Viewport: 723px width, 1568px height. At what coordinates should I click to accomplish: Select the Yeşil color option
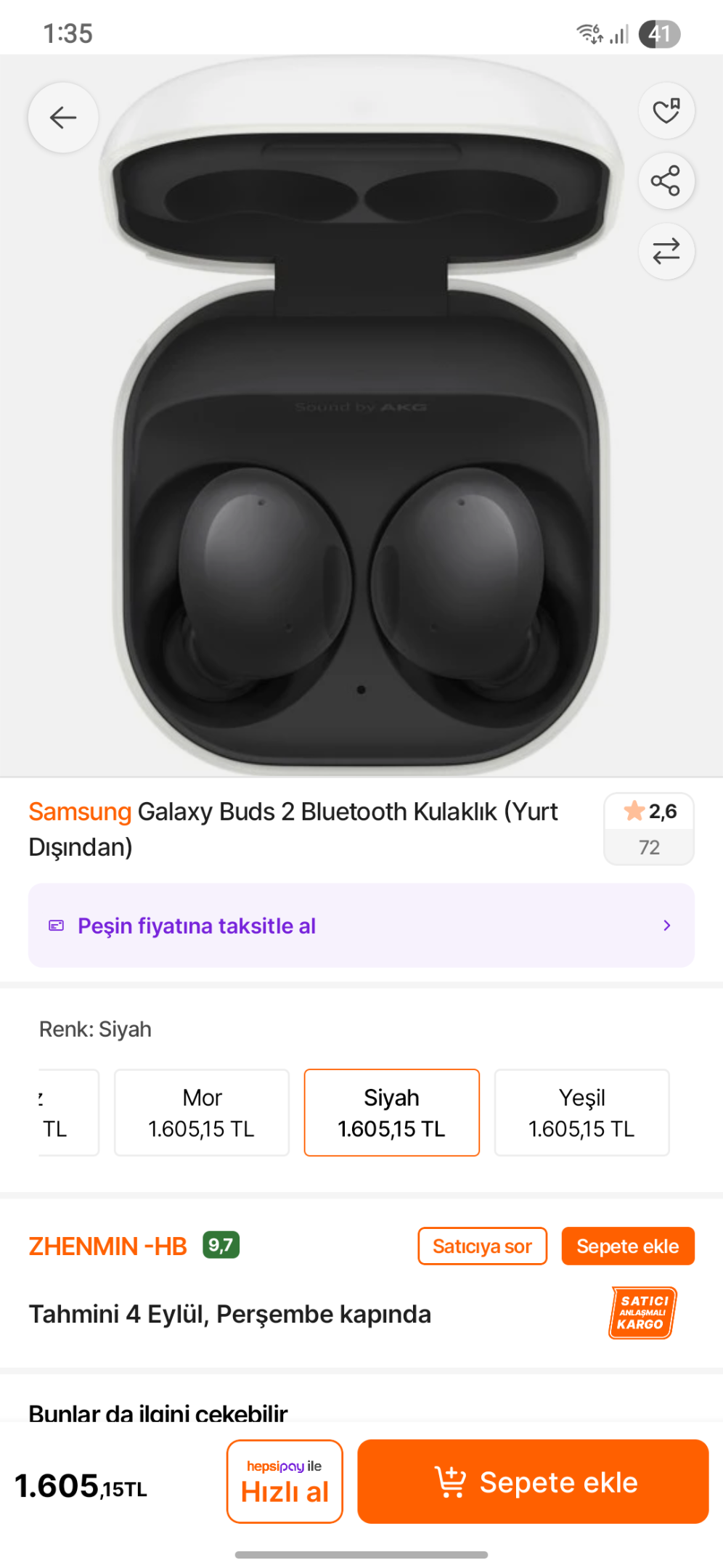(x=581, y=1112)
